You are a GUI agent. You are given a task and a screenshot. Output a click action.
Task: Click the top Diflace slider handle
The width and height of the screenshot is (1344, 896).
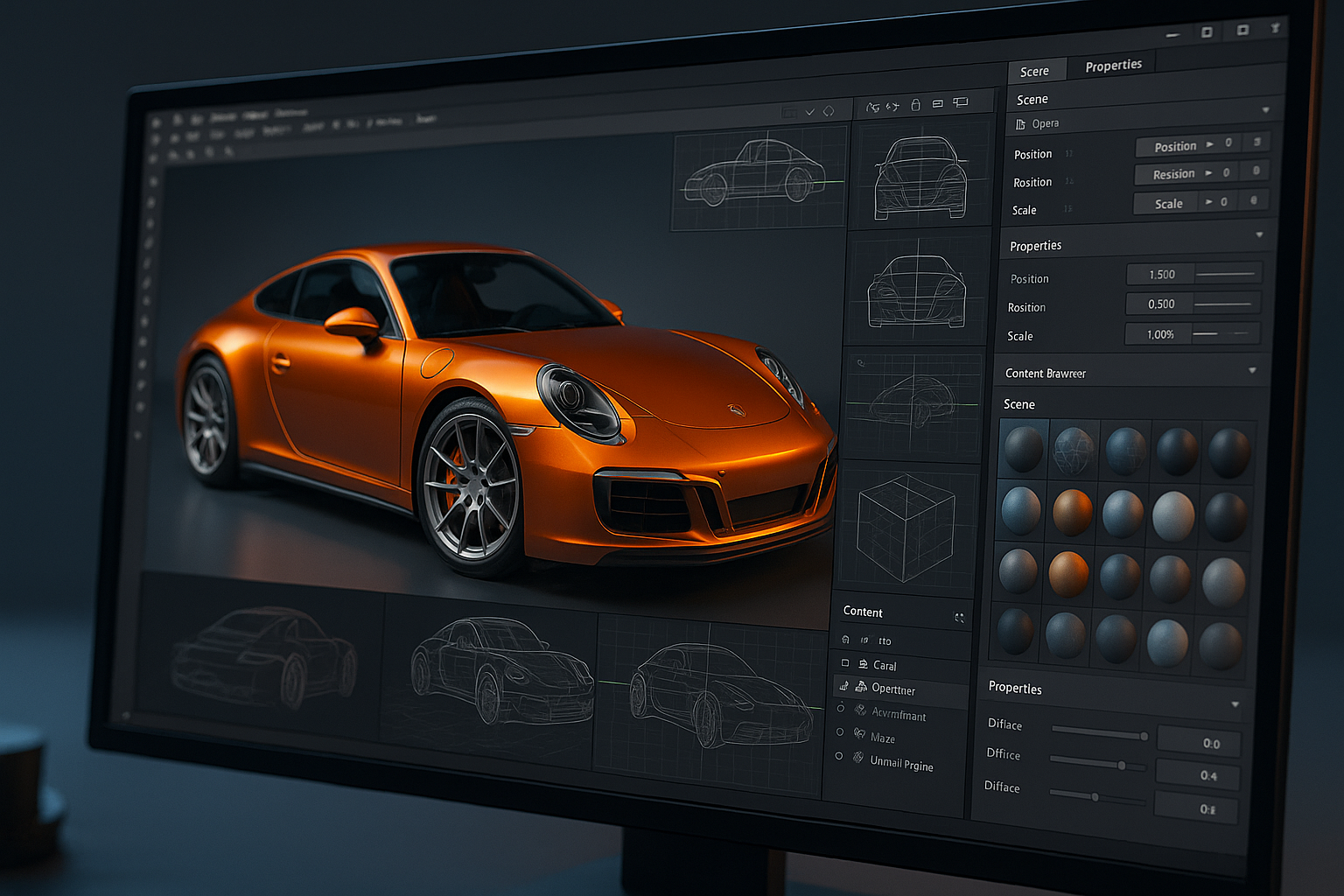[x=1144, y=736]
